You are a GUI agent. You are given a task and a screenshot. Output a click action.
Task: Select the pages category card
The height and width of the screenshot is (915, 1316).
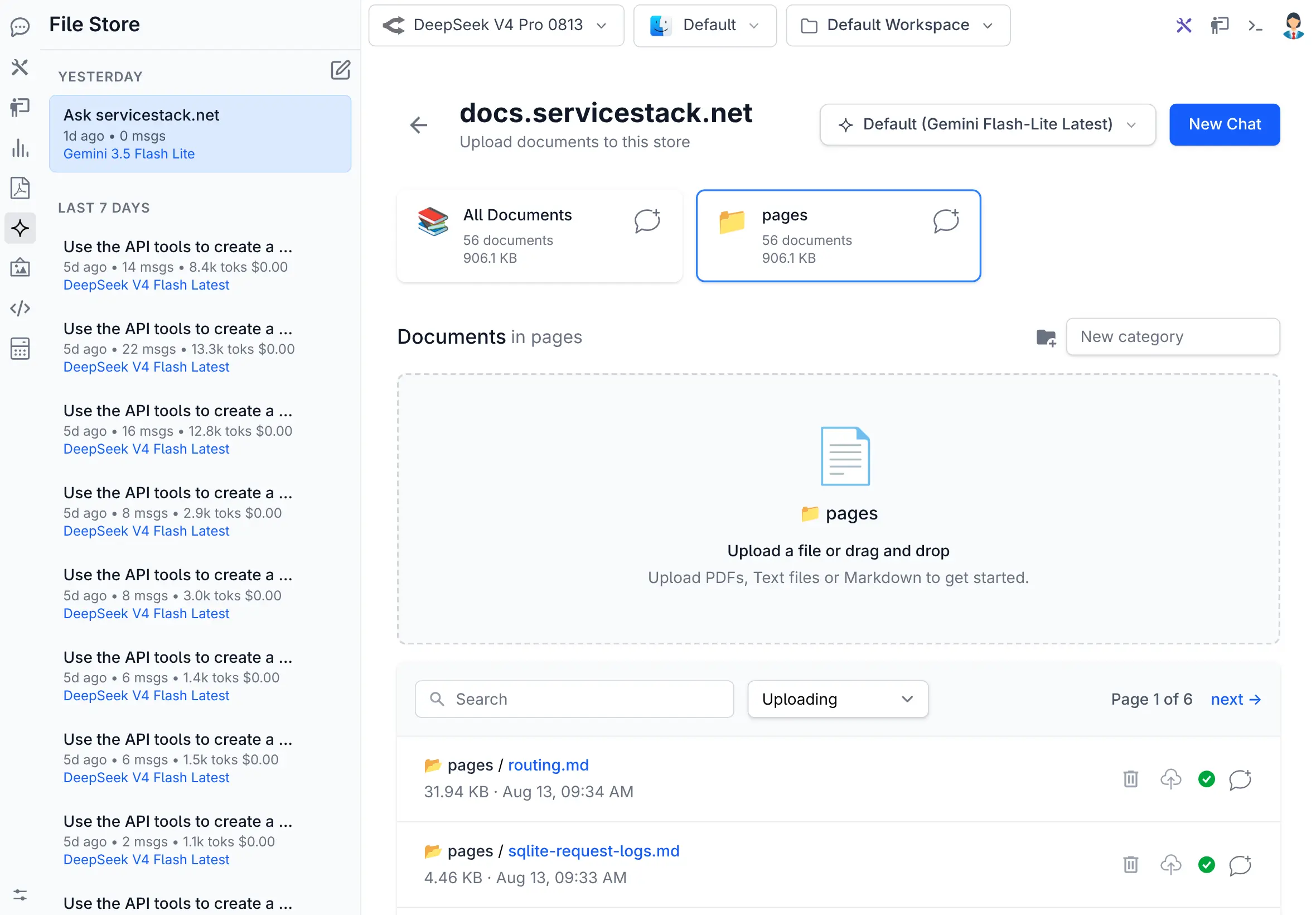(x=838, y=235)
